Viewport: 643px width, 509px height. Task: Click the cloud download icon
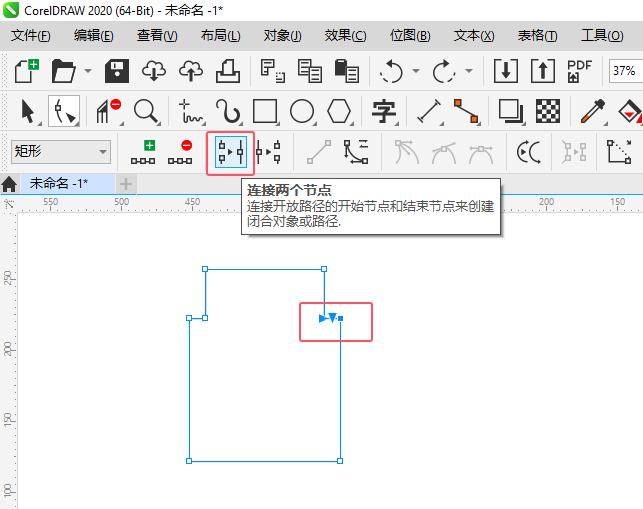(x=154, y=71)
